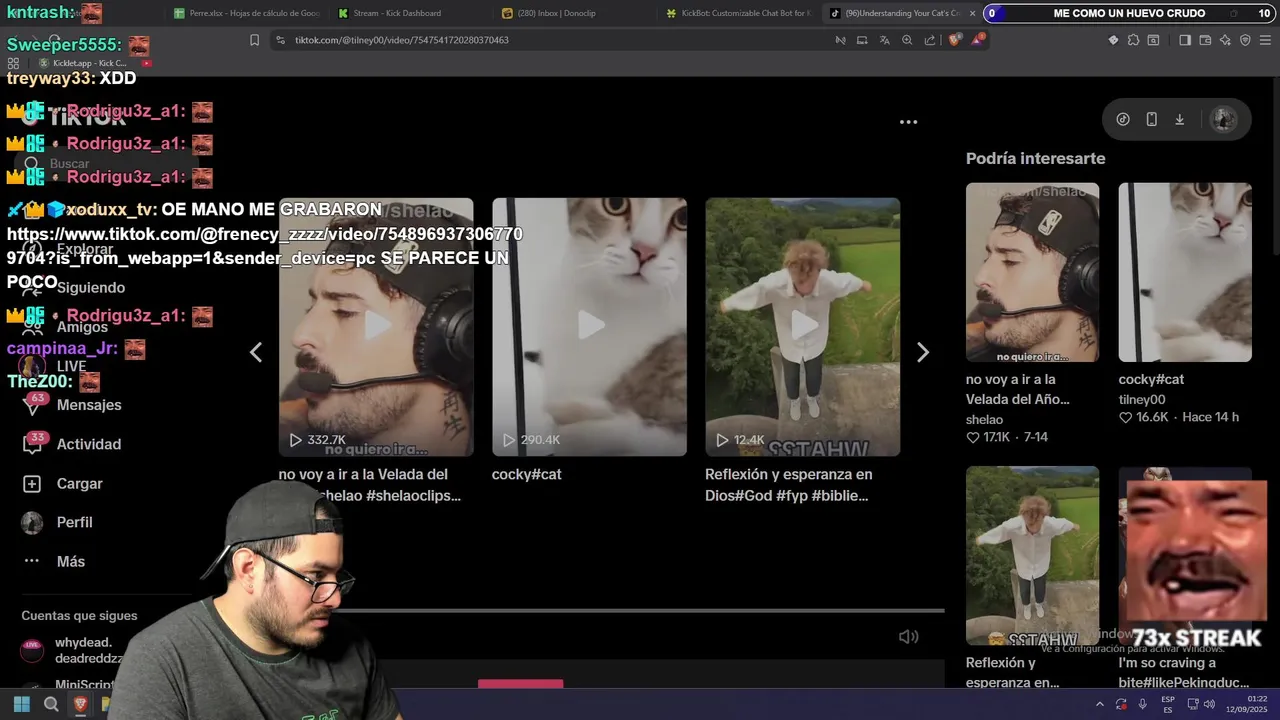Open the three-dot options menu
Image resolution: width=1280 pixels, height=720 pixels.
908,122
